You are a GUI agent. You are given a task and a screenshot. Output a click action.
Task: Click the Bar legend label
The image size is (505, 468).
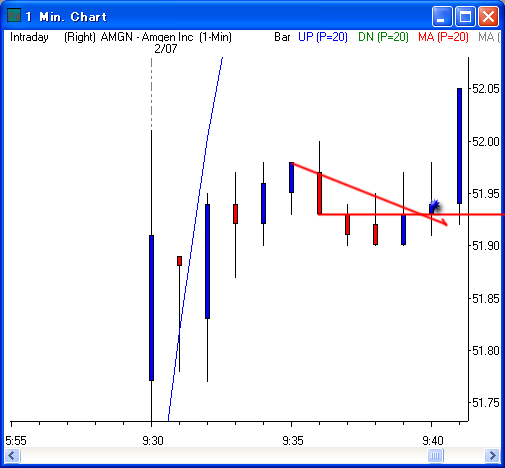[x=282, y=37]
